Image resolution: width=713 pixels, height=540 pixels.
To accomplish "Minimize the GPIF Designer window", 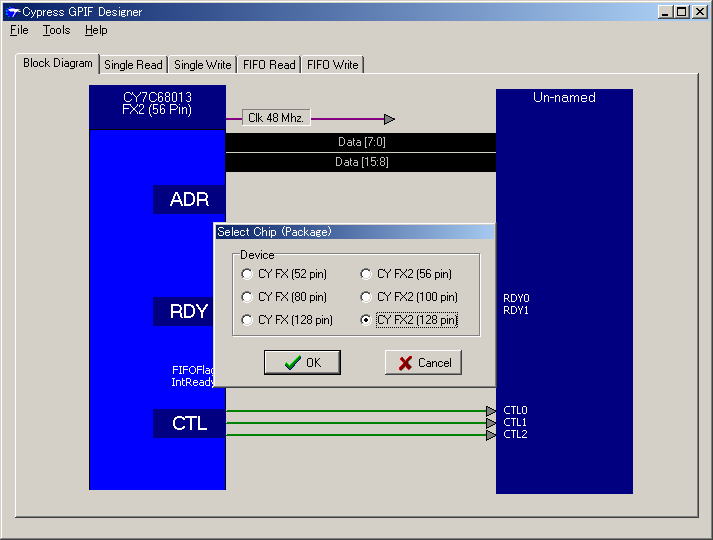I will [665, 12].
